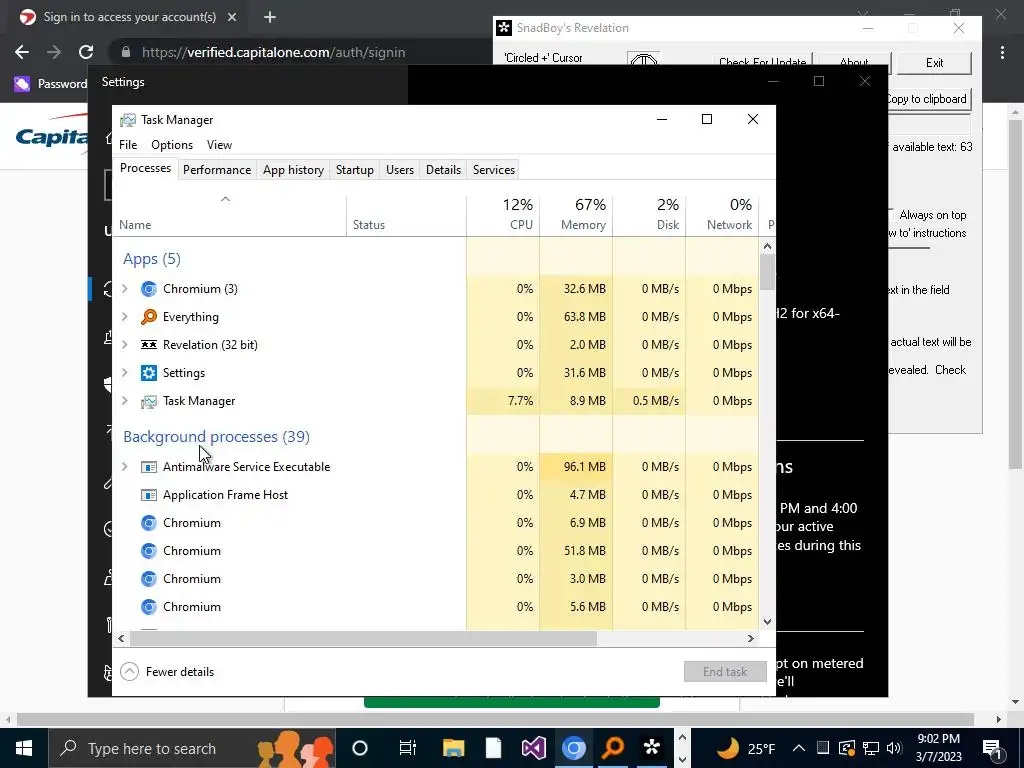Click the browser reload button
The height and width of the screenshot is (768, 1024).
(x=86, y=52)
